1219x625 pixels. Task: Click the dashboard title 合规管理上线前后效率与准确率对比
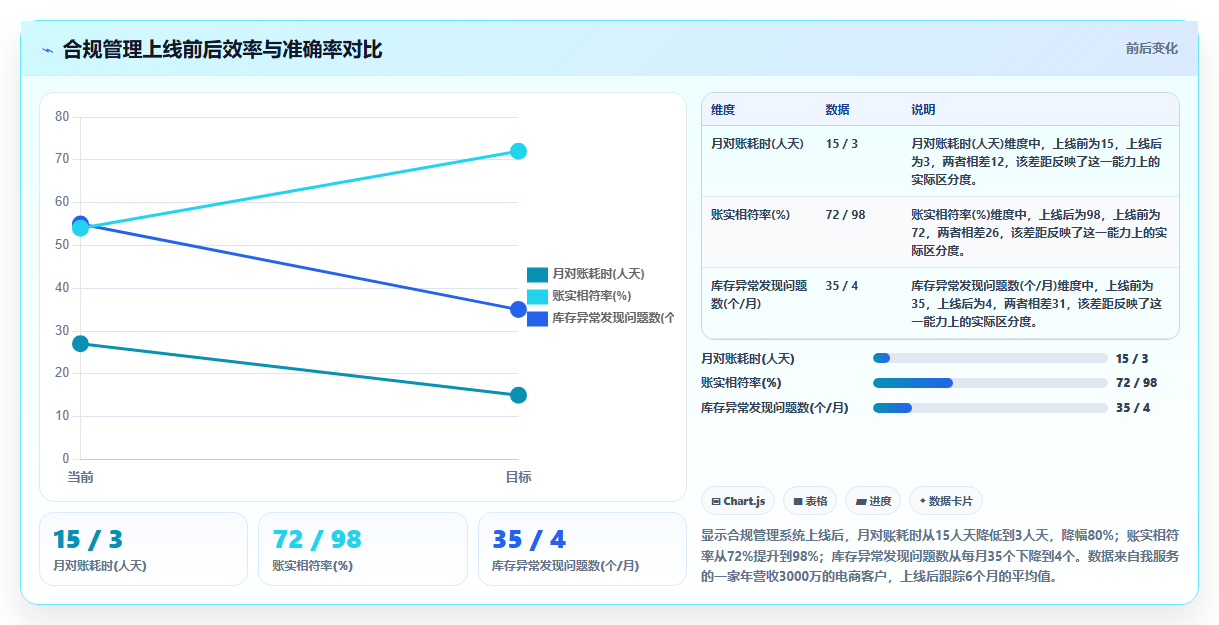click(x=222, y=49)
